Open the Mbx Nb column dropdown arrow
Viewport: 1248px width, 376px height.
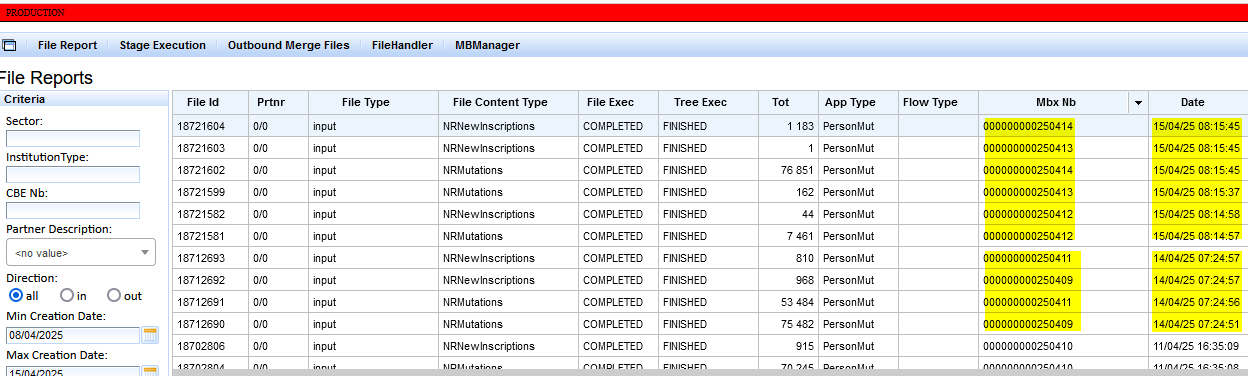coord(1138,102)
